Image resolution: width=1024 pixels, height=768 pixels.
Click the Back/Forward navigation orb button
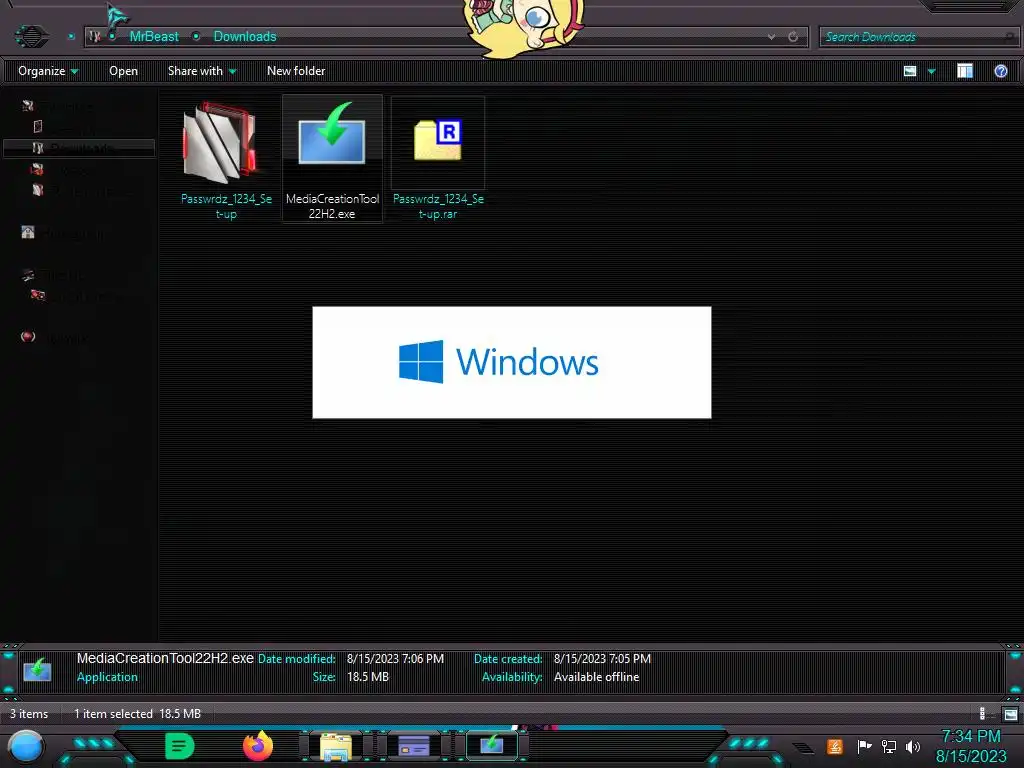point(31,35)
